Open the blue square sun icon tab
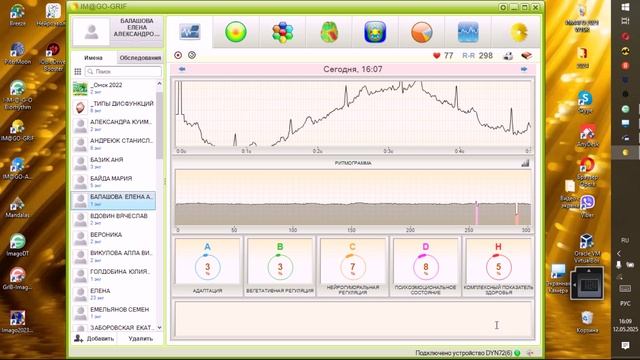Image resolution: width=640 pixels, height=360 pixels. tap(375, 33)
